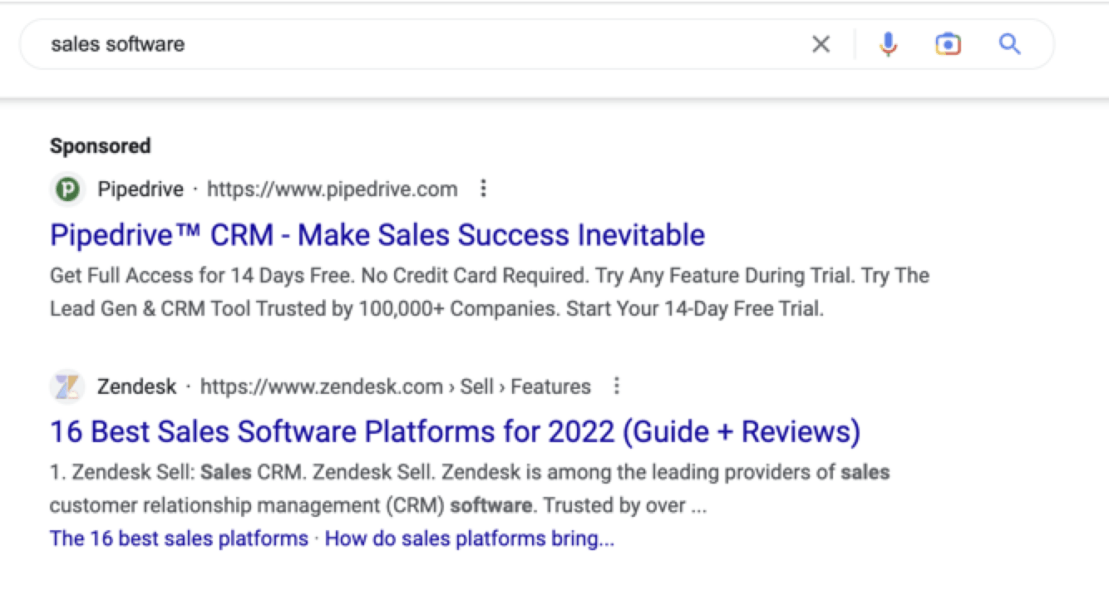Screen dimensions: 1109x600
Task: Click the Zendesk favicon
Action: coord(66,386)
